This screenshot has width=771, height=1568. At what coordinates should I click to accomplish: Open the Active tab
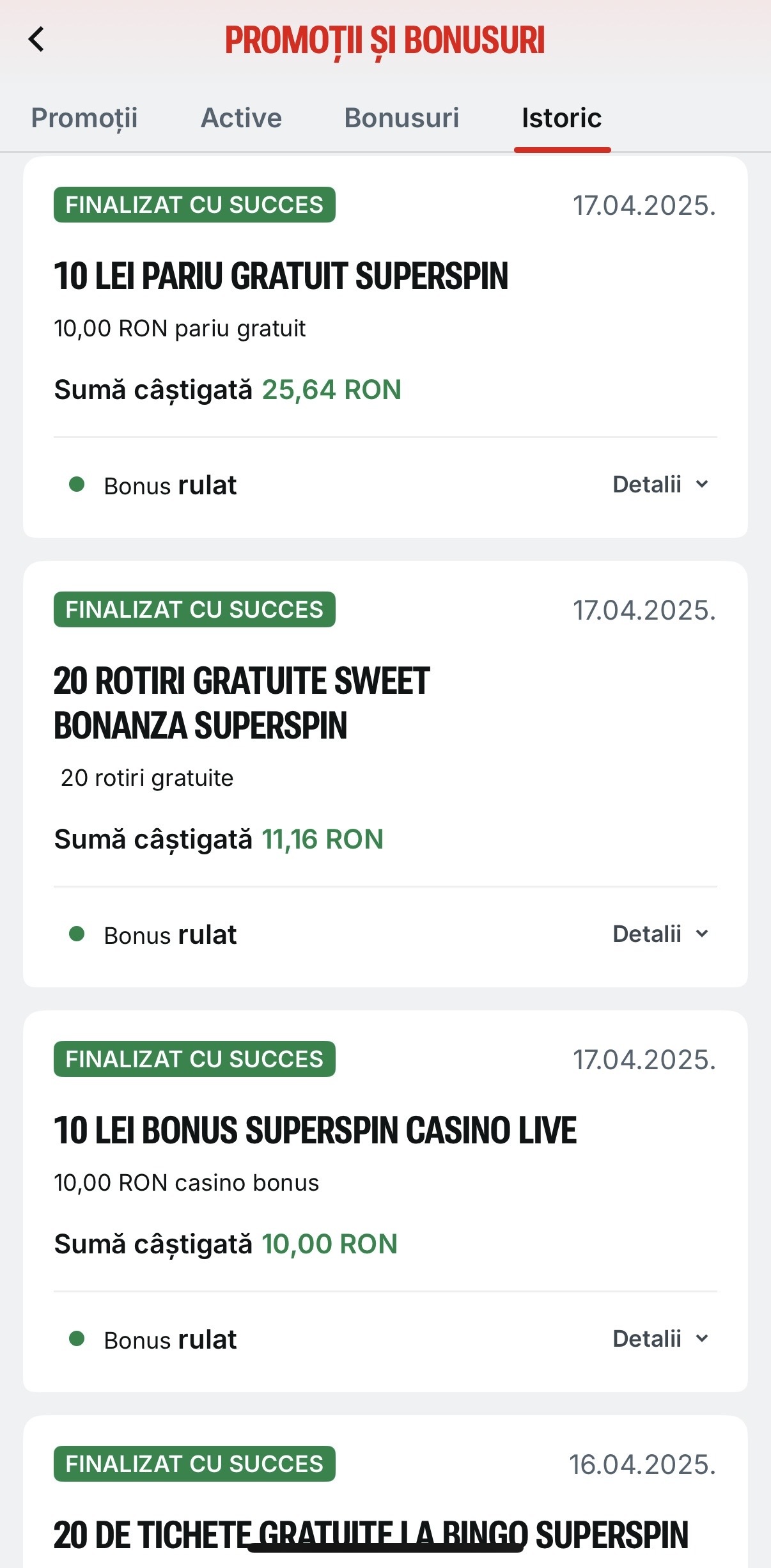[241, 118]
